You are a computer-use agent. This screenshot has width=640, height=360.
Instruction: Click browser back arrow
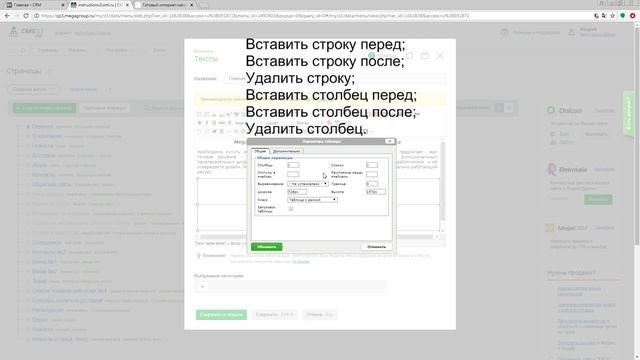[x=7, y=16]
